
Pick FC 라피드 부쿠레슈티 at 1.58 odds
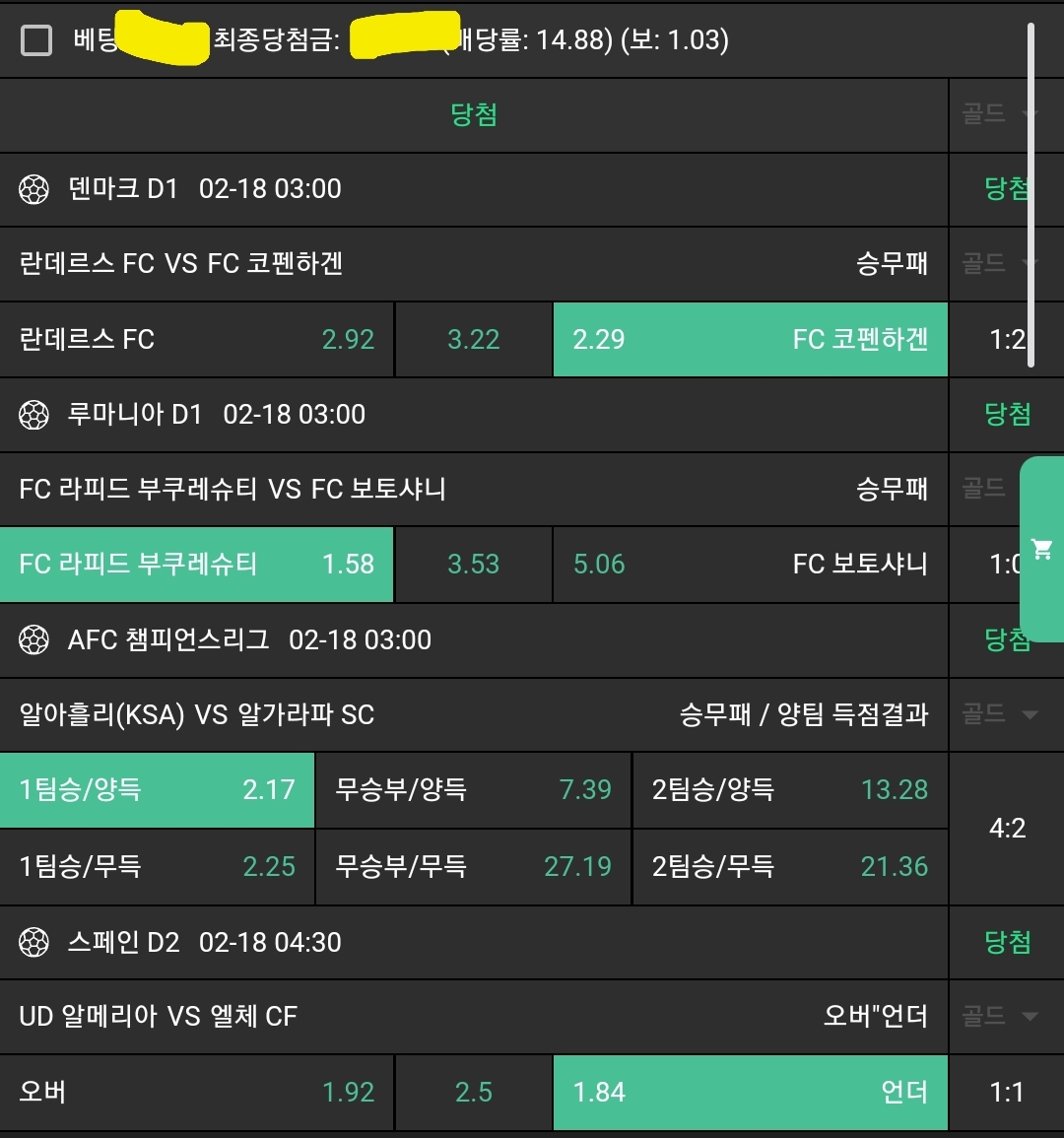(197, 564)
